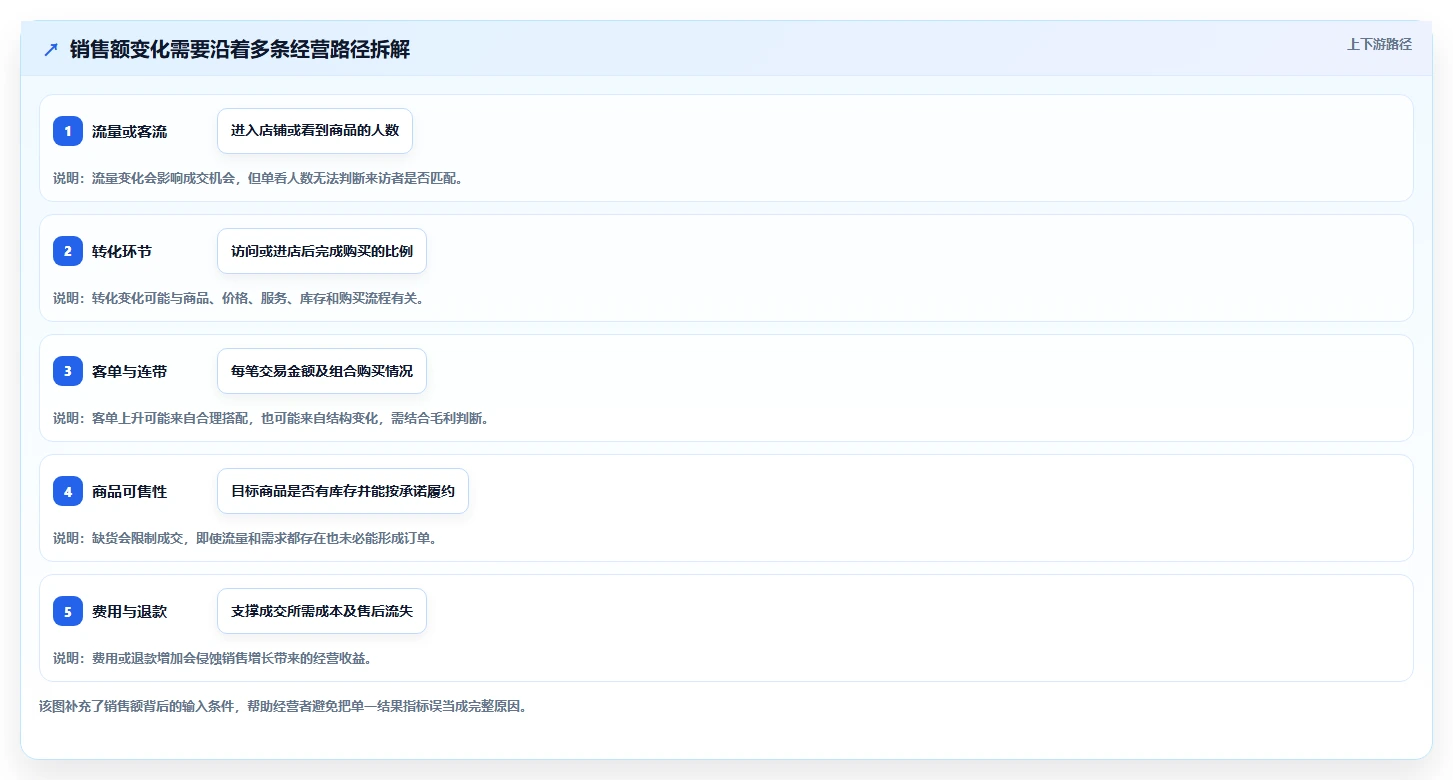Select the 进入店铺或看到商品的人数 box
1453x780 pixels.
pos(315,131)
